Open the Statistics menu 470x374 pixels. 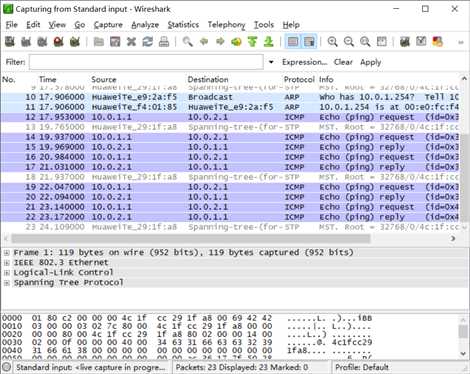pyautogui.click(x=183, y=25)
